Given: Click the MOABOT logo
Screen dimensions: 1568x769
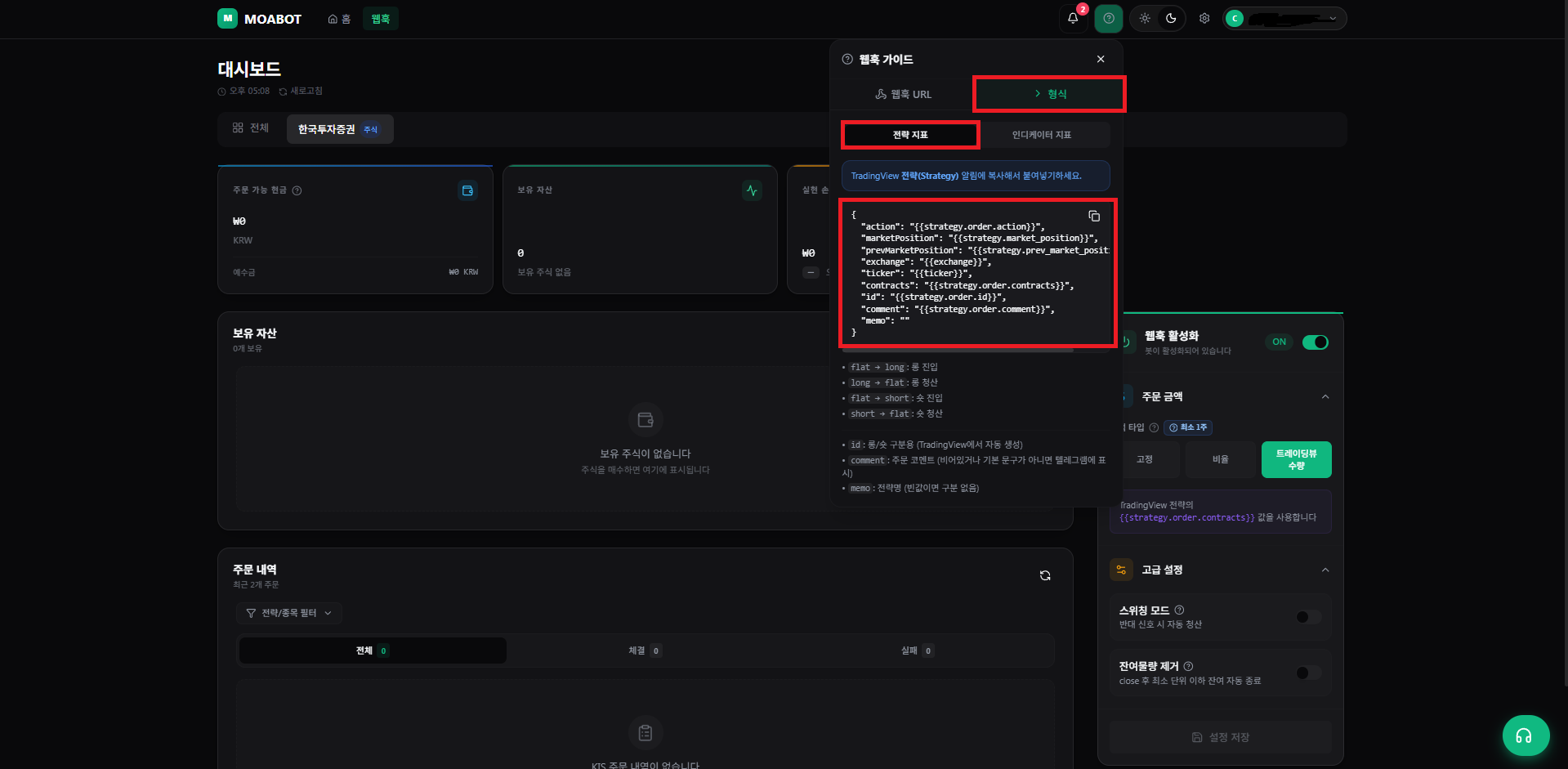Looking at the screenshot, I should pyautogui.click(x=259, y=18).
